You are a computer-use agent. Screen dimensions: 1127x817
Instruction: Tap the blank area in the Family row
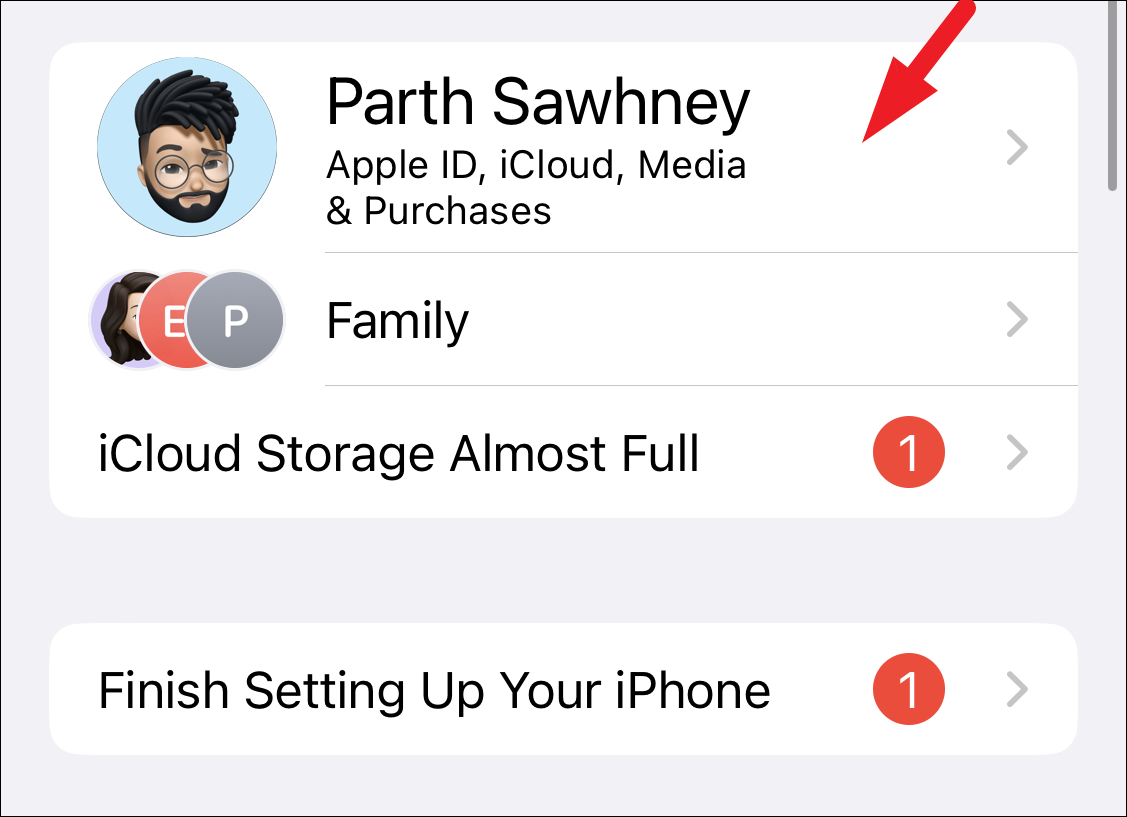tap(733, 320)
